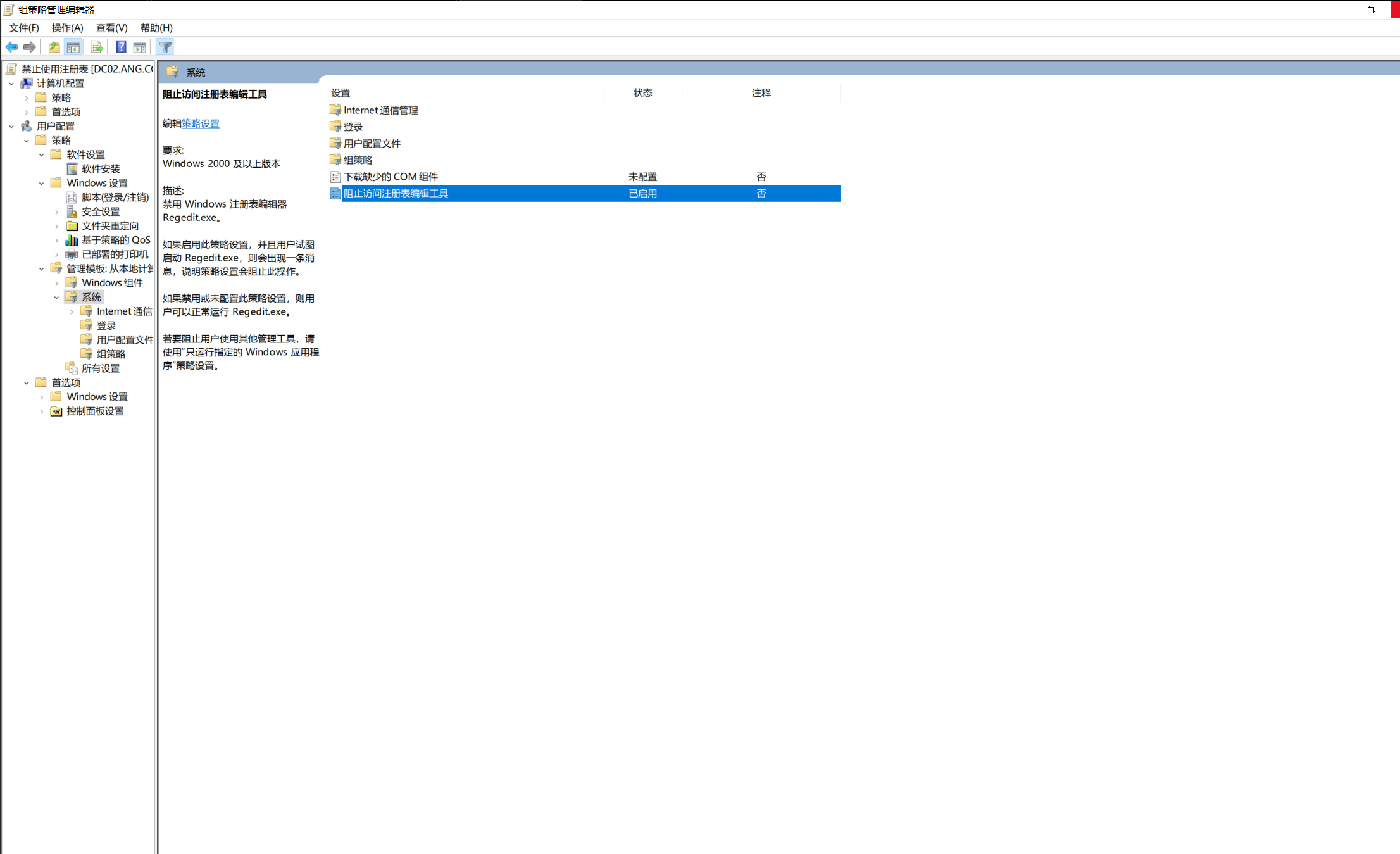Toggle Show/Hide Console Tree toolbar icon
Image resolution: width=1400 pixels, height=854 pixels.
pyautogui.click(x=73, y=47)
